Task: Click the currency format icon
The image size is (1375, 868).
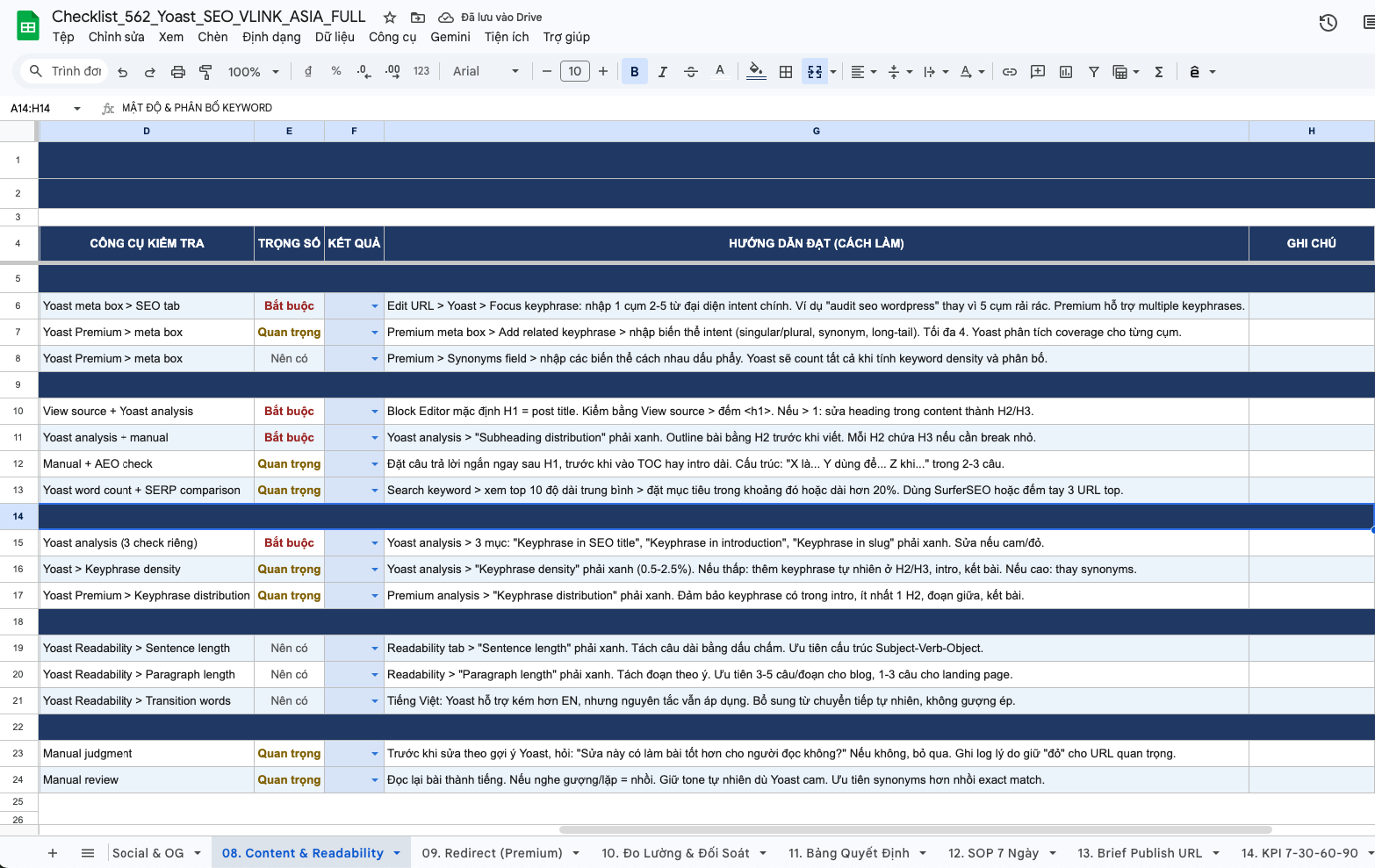Action: pos(308,71)
